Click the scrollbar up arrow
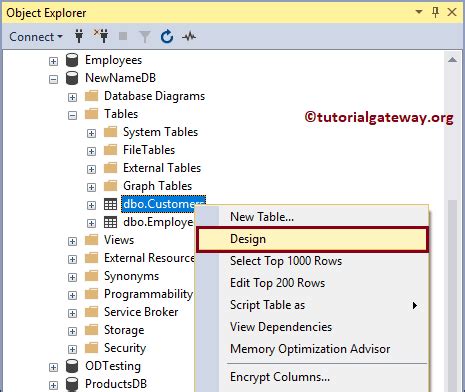Viewport: 465px width, 392px height. click(452, 60)
